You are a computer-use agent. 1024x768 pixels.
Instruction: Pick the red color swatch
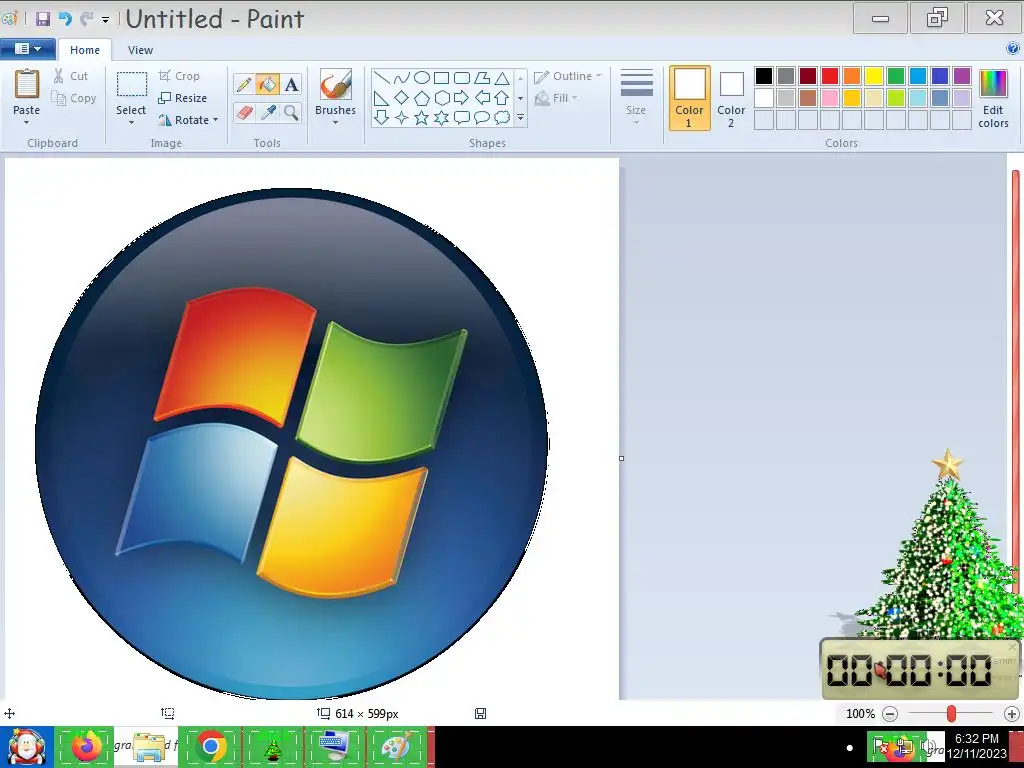click(x=829, y=76)
